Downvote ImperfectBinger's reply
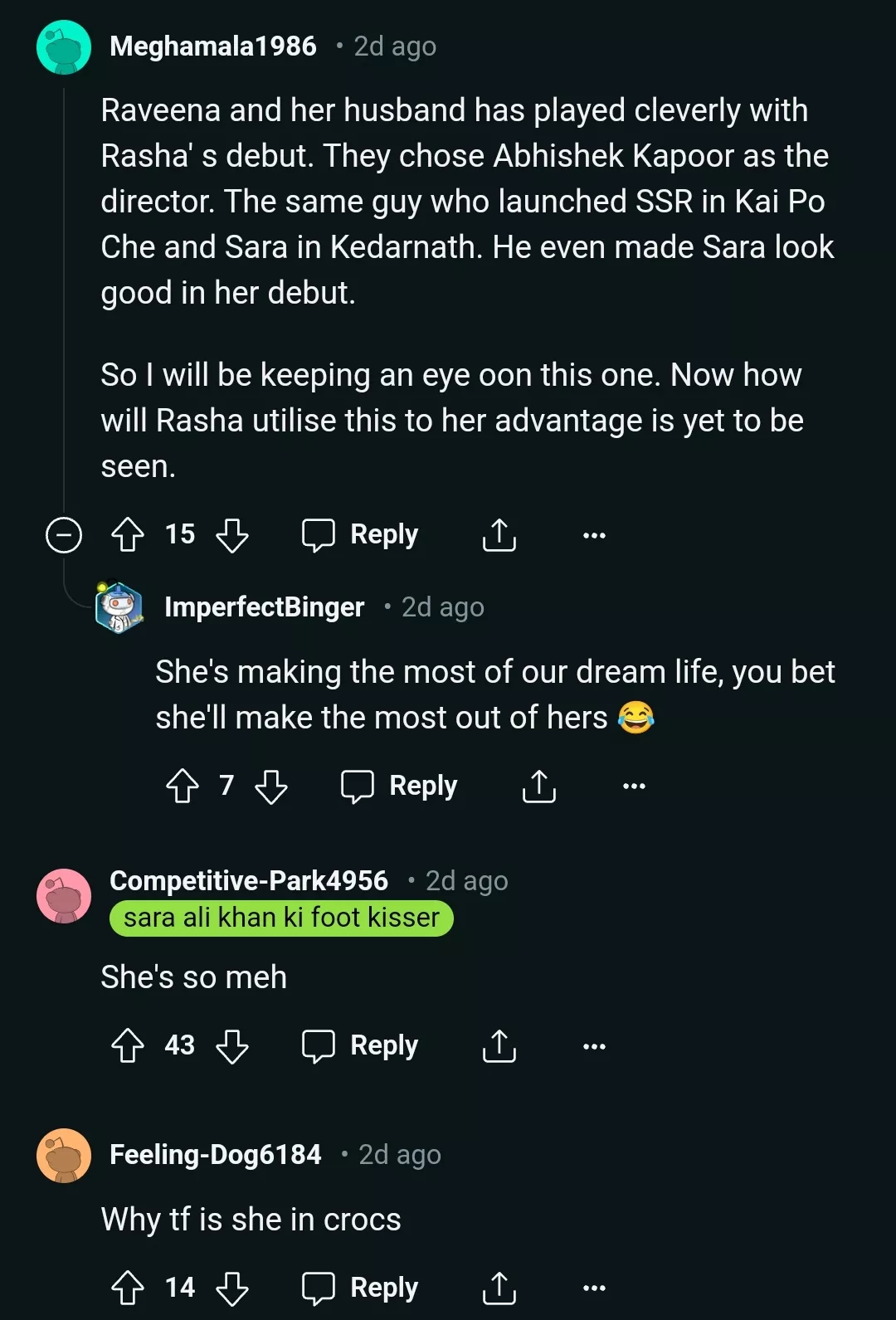 (271, 786)
